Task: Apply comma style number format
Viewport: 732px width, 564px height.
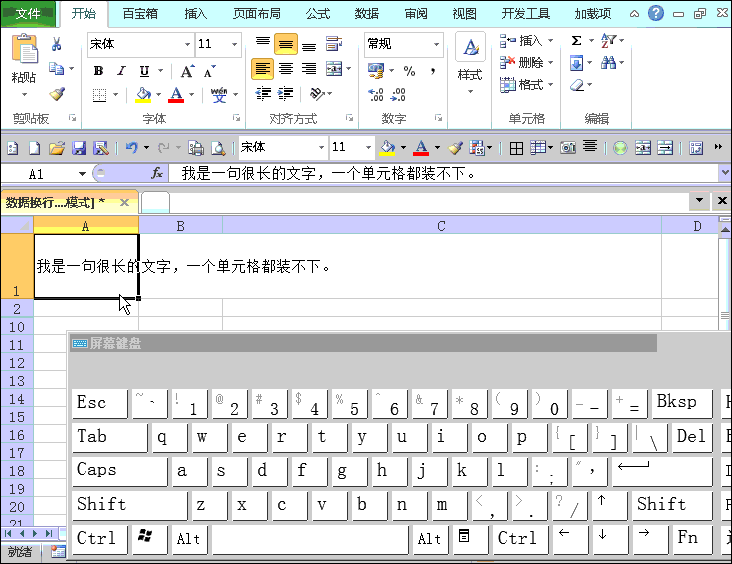Action: [x=433, y=71]
